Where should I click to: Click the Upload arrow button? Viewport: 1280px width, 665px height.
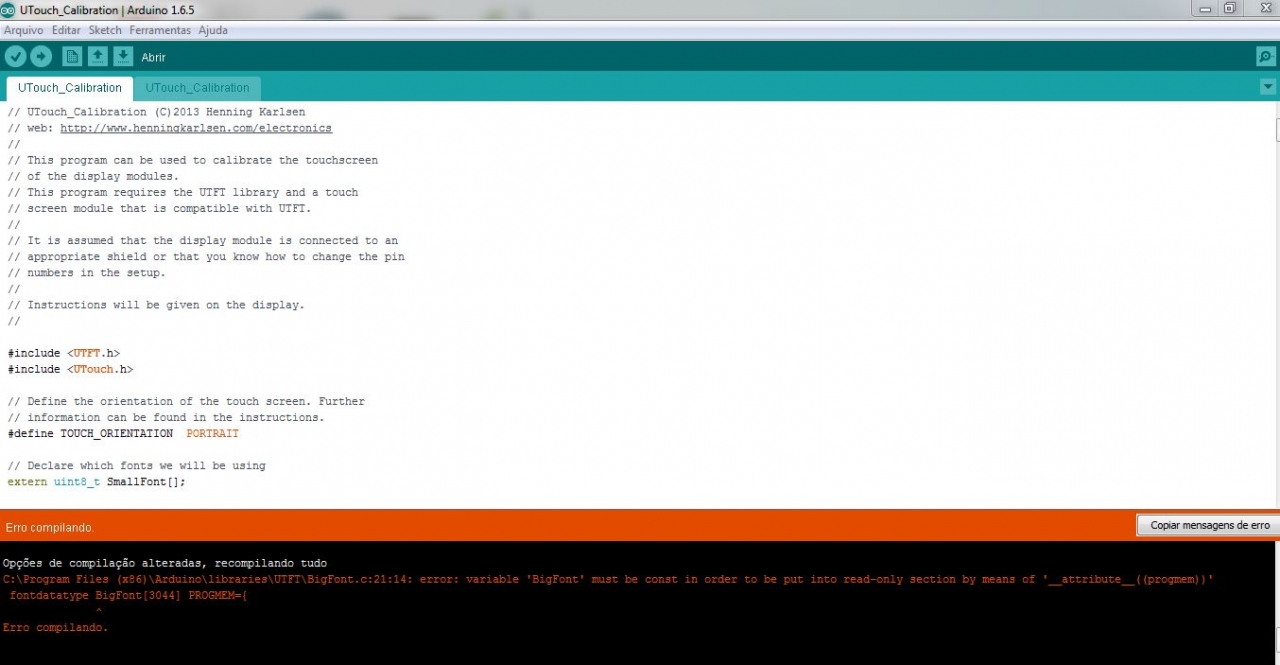coord(41,57)
